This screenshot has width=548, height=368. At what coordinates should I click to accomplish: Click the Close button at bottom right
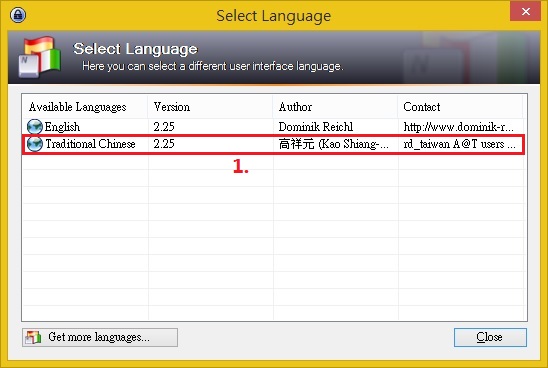(x=490, y=337)
